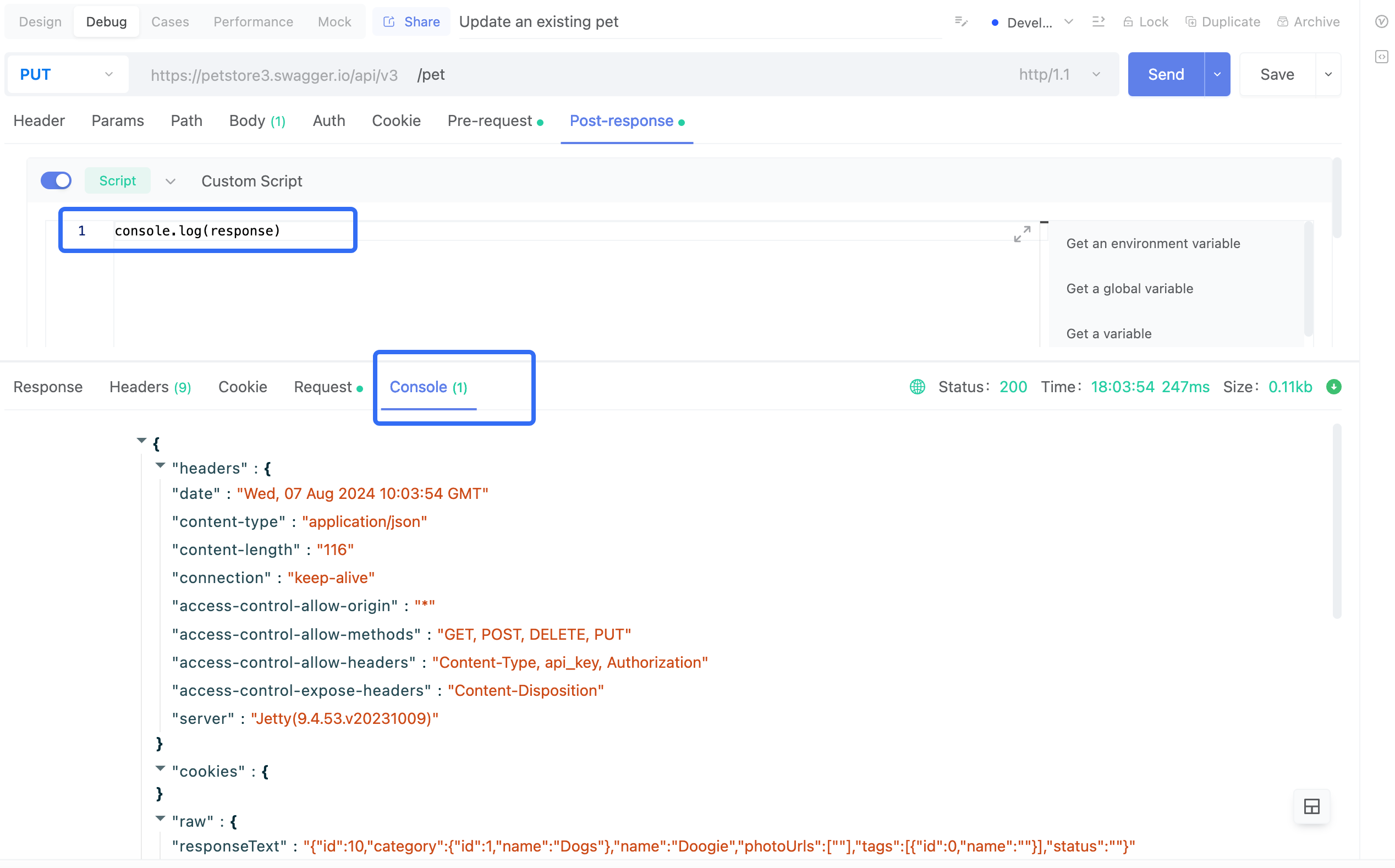Open the Save button dropdown arrow
The image size is (1395, 868).
coord(1328,75)
